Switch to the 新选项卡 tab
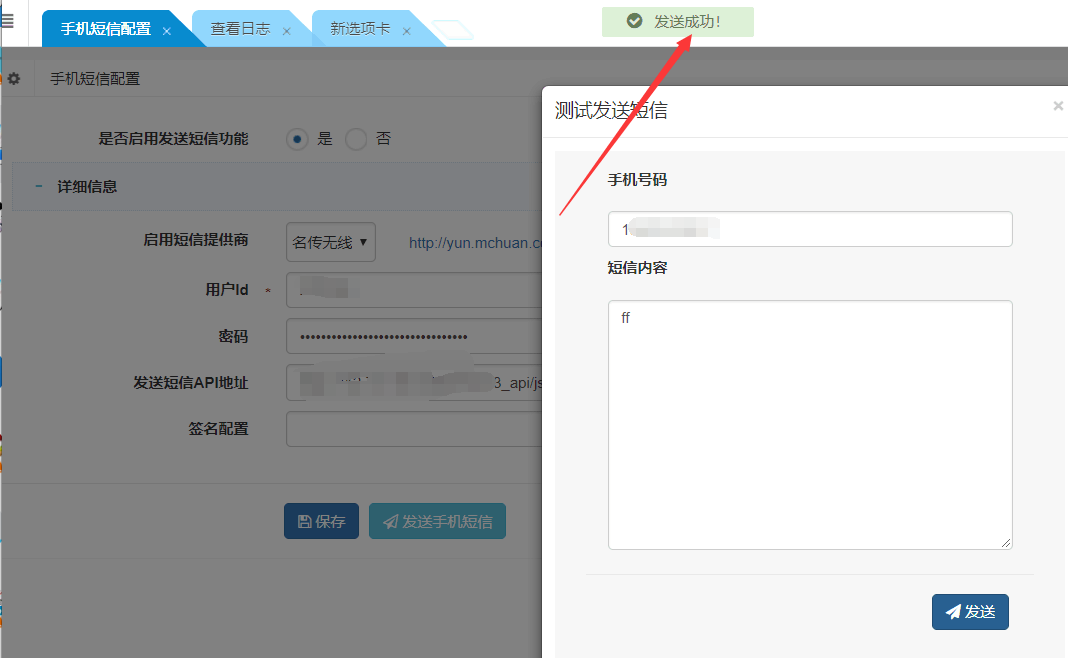The height and width of the screenshot is (658, 1068). pyautogui.click(x=360, y=29)
